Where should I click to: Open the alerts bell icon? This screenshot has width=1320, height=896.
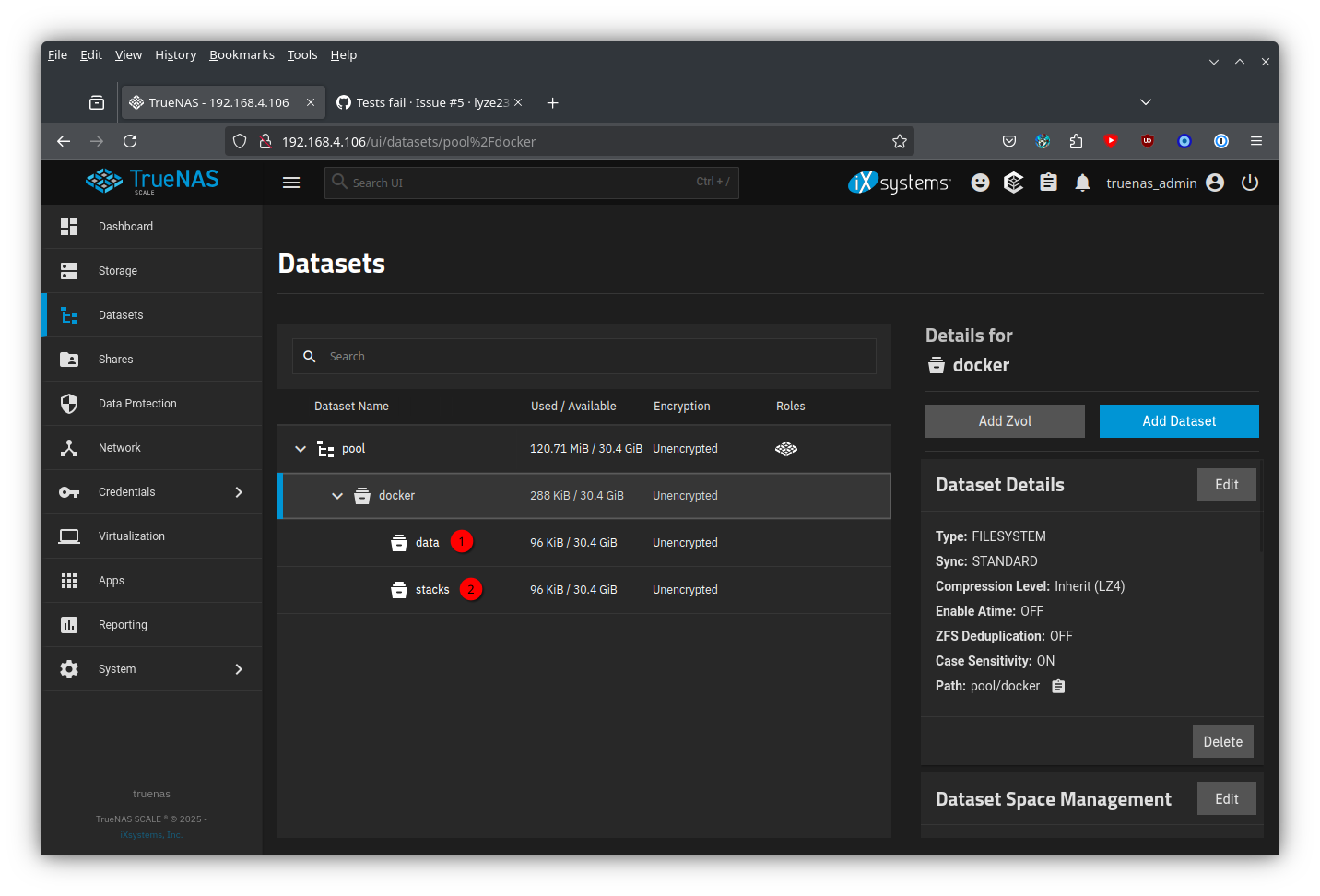pos(1082,183)
